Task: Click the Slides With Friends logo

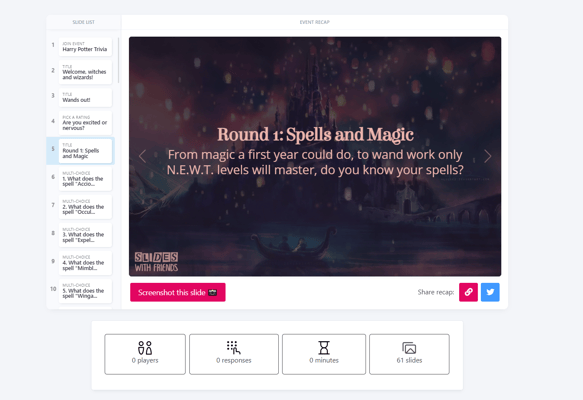Action: tap(156, 262)
